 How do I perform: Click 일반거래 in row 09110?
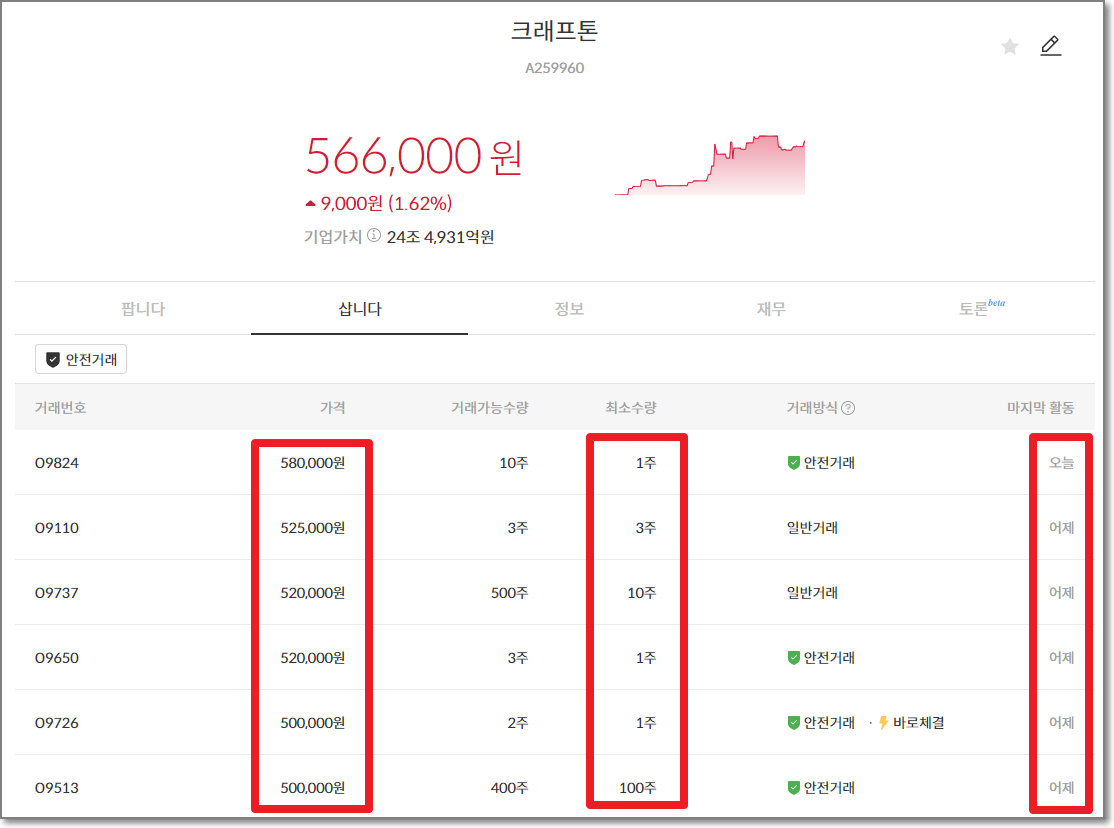pyautogui.click(x=812, y=528)
